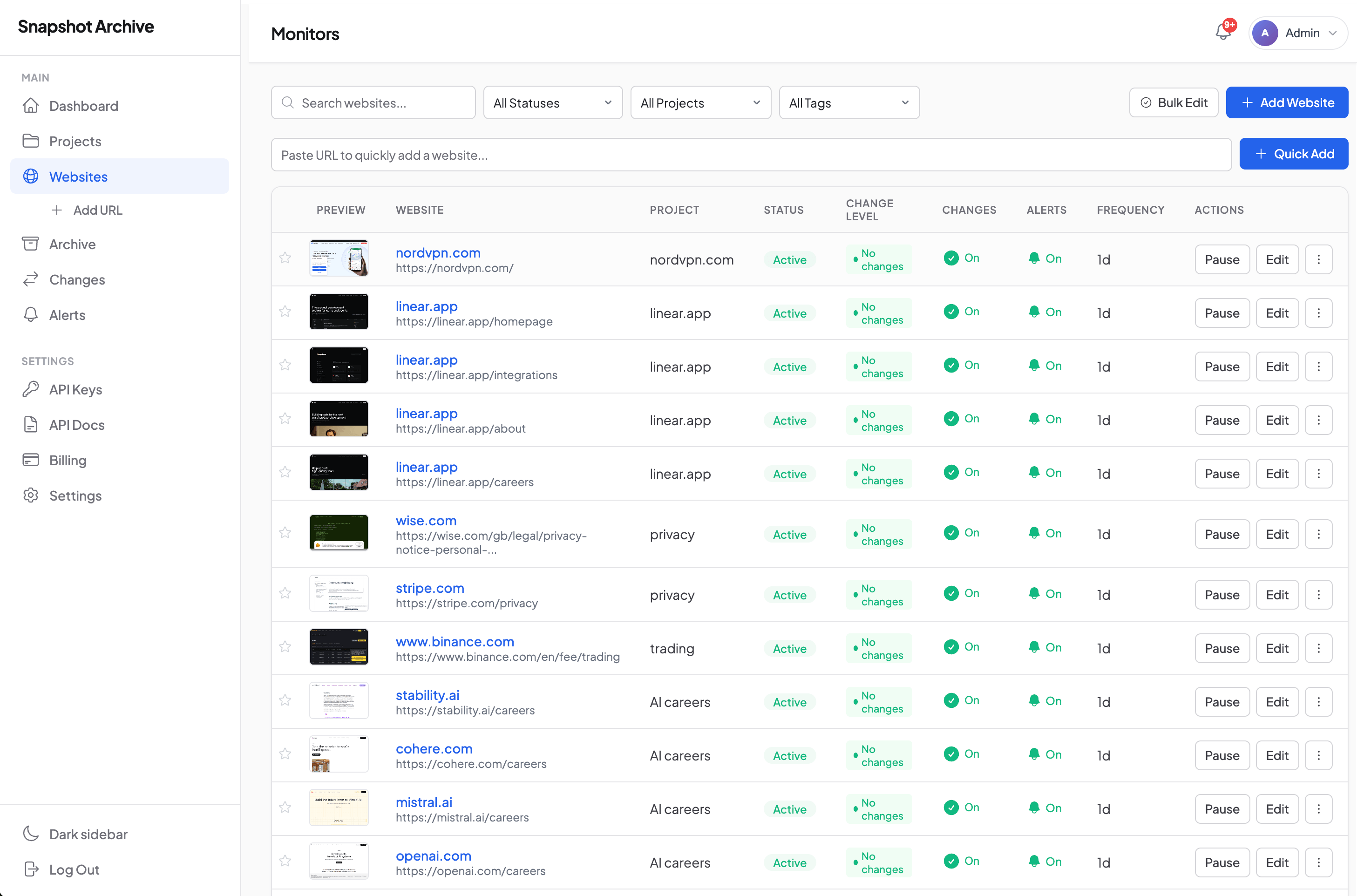This screenshot has width=1357, height=896.
Task: Open the notifications bell icon
Action: (x=1223, y=33)
